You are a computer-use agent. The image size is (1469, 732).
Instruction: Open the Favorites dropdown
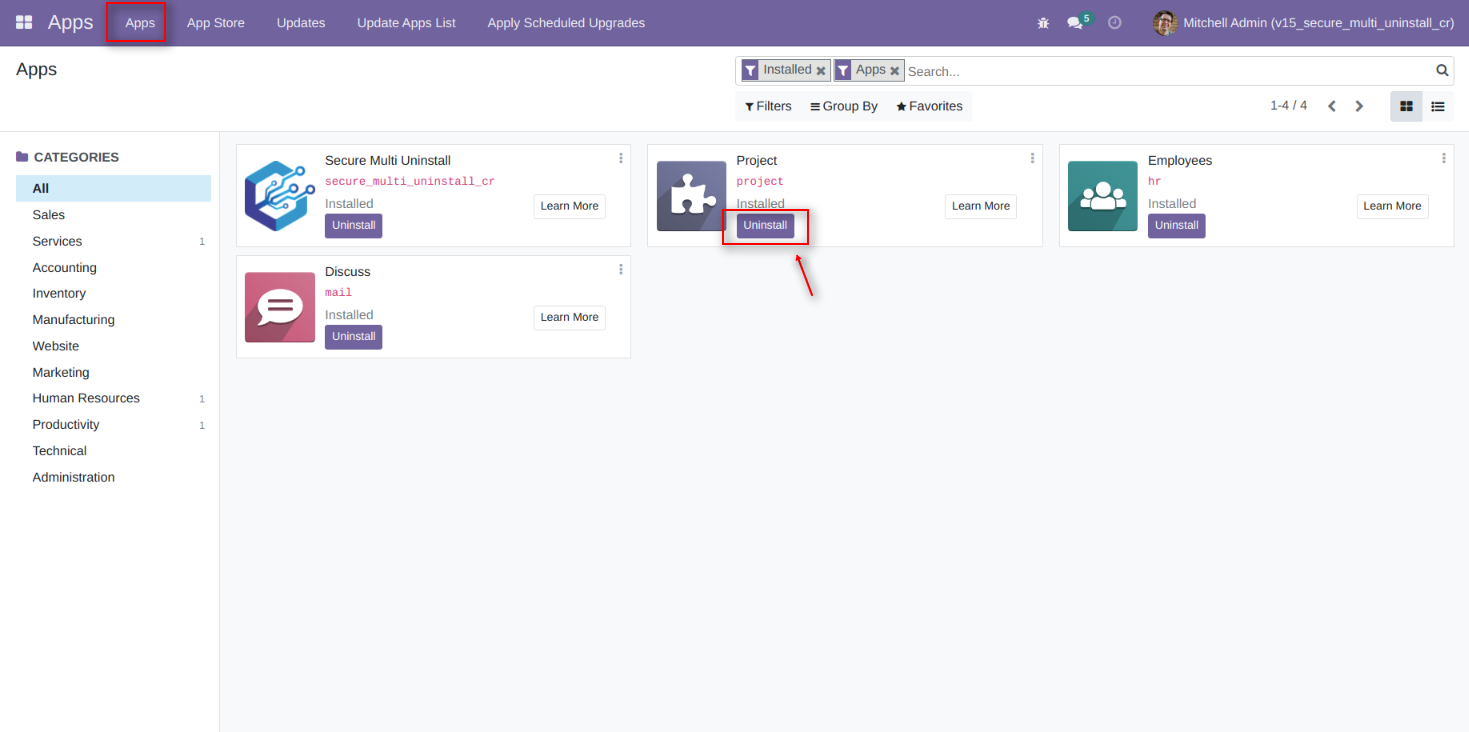pyautogui.click(x=929, y=106)
